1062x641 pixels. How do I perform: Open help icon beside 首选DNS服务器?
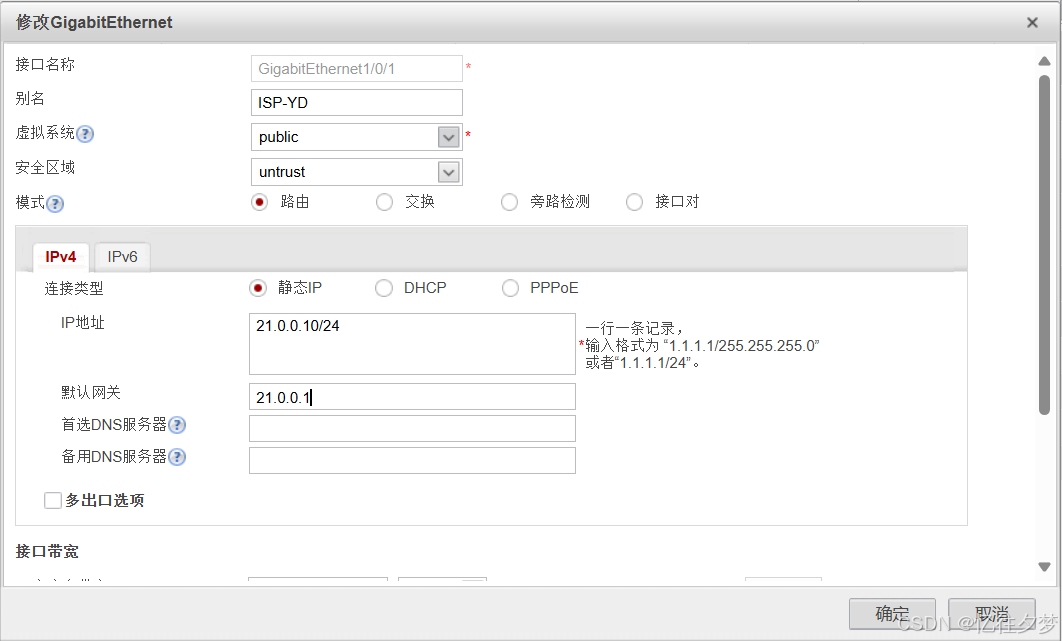point(177,426)
